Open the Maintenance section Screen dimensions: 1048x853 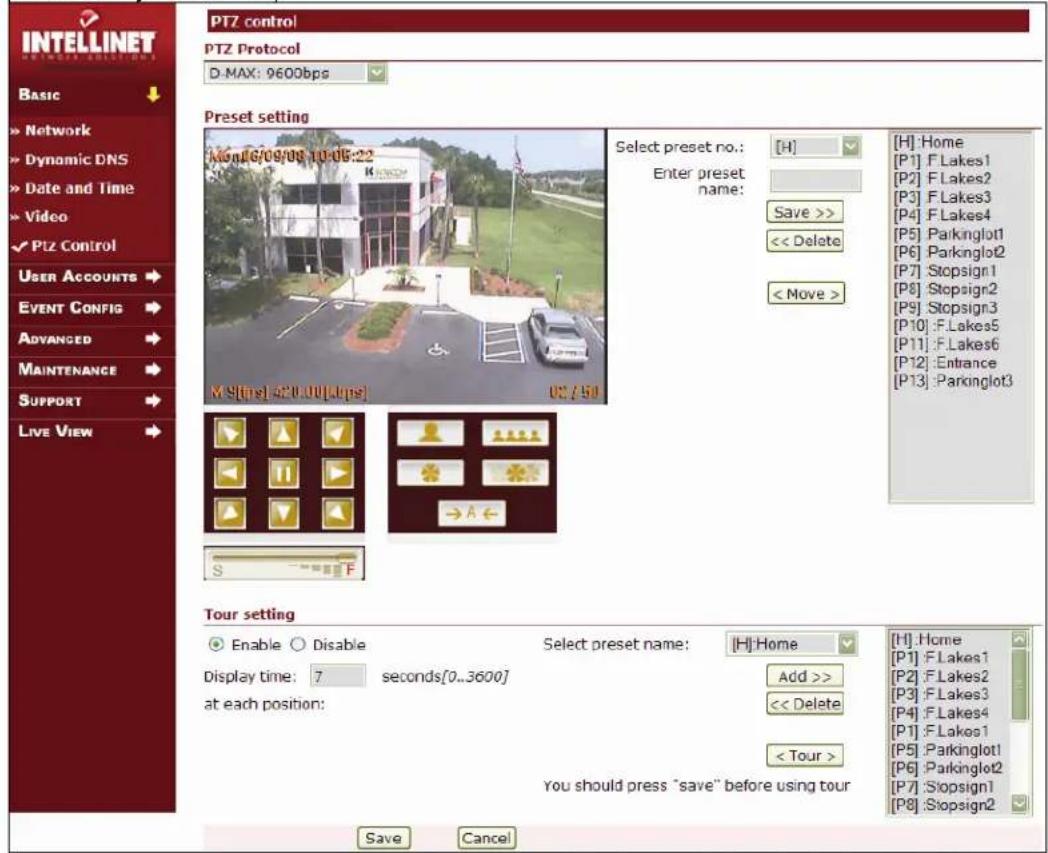(67, 369)
